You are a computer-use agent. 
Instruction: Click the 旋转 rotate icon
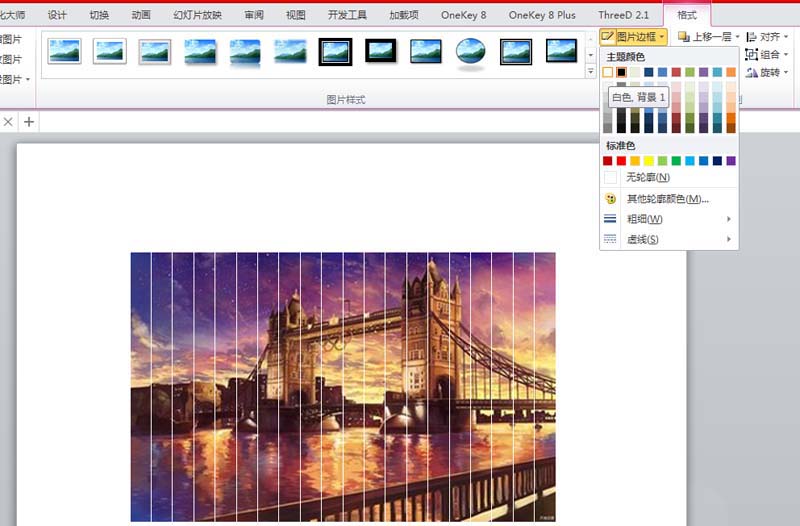coord(752,72)
